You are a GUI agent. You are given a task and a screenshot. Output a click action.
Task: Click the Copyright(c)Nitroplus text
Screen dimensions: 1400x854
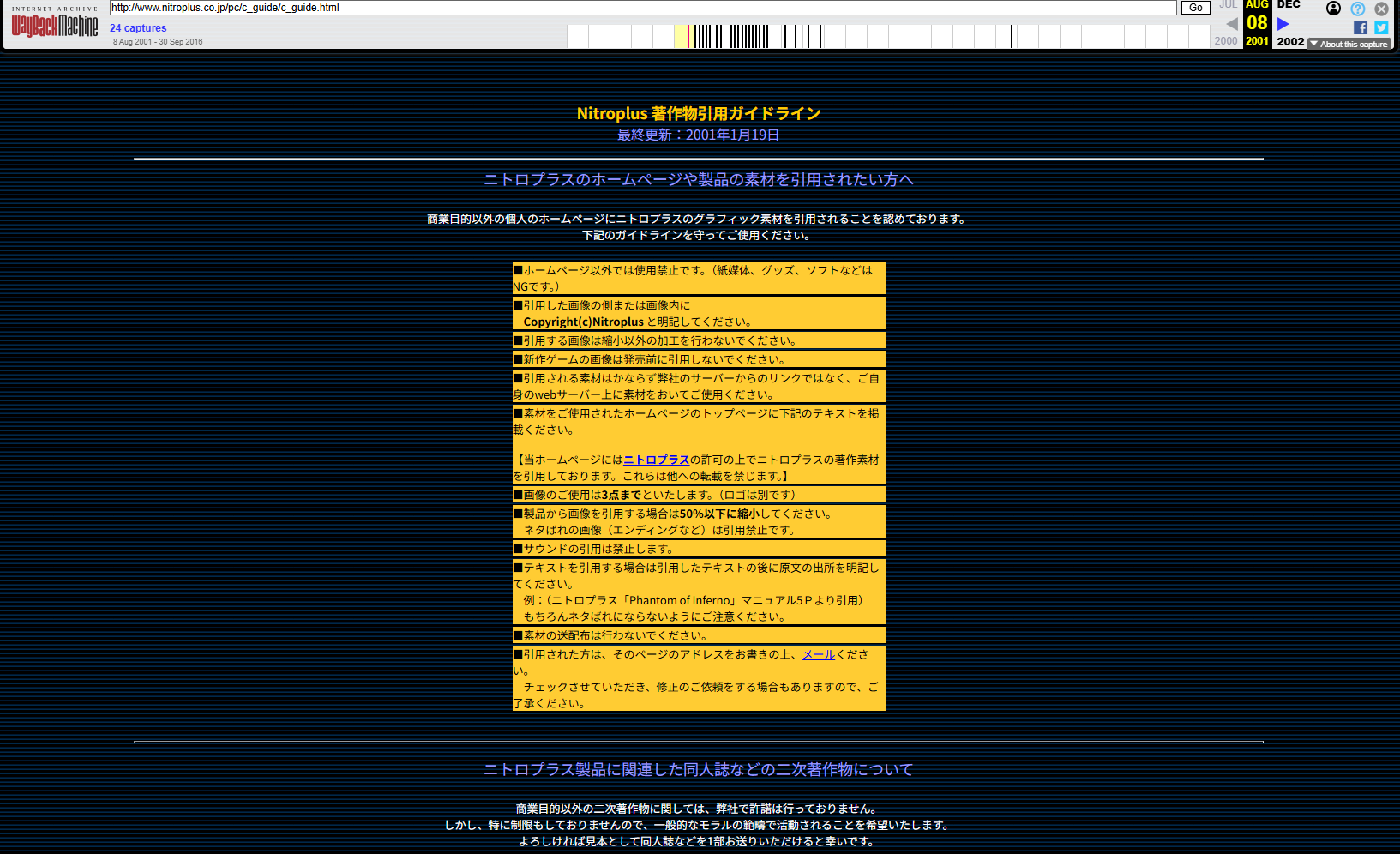(583, 322)
